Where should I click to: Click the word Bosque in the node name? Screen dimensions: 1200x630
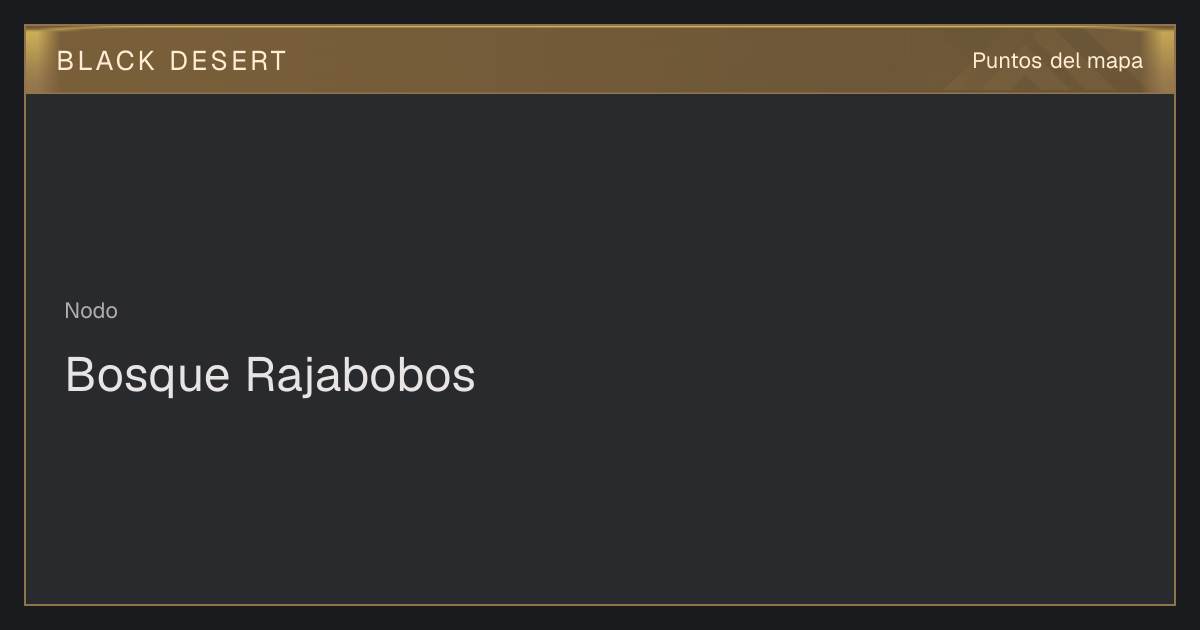pos(147,377)
